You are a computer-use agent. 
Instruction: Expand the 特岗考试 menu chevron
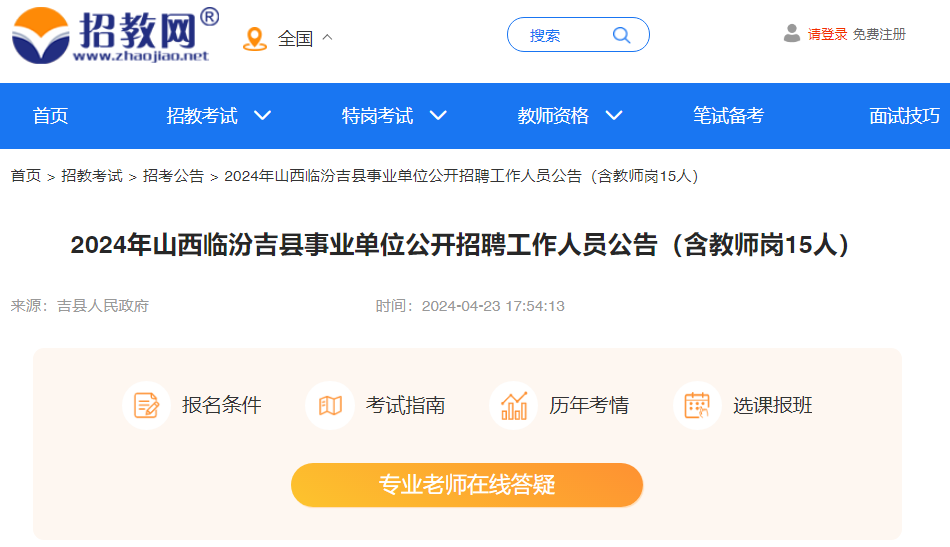point(438,115)
